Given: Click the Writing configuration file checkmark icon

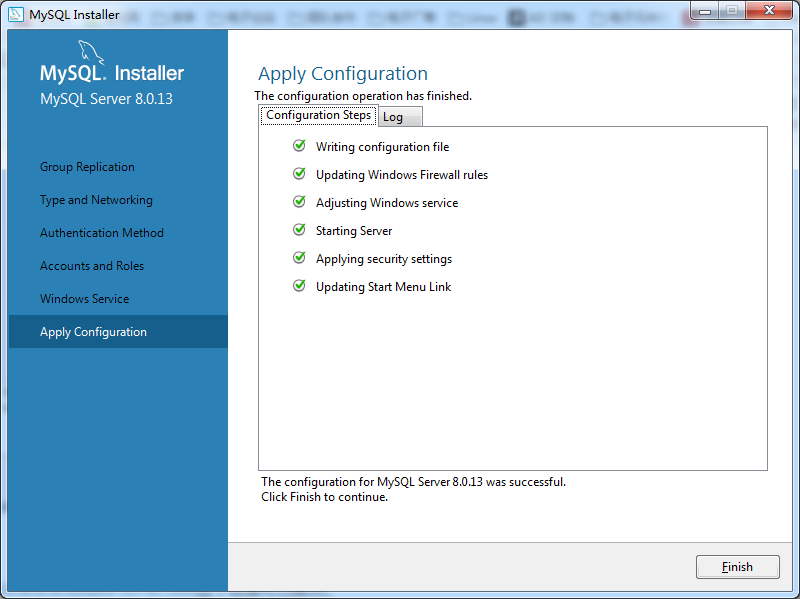Looking at the screenshot, I should (299, 146).
